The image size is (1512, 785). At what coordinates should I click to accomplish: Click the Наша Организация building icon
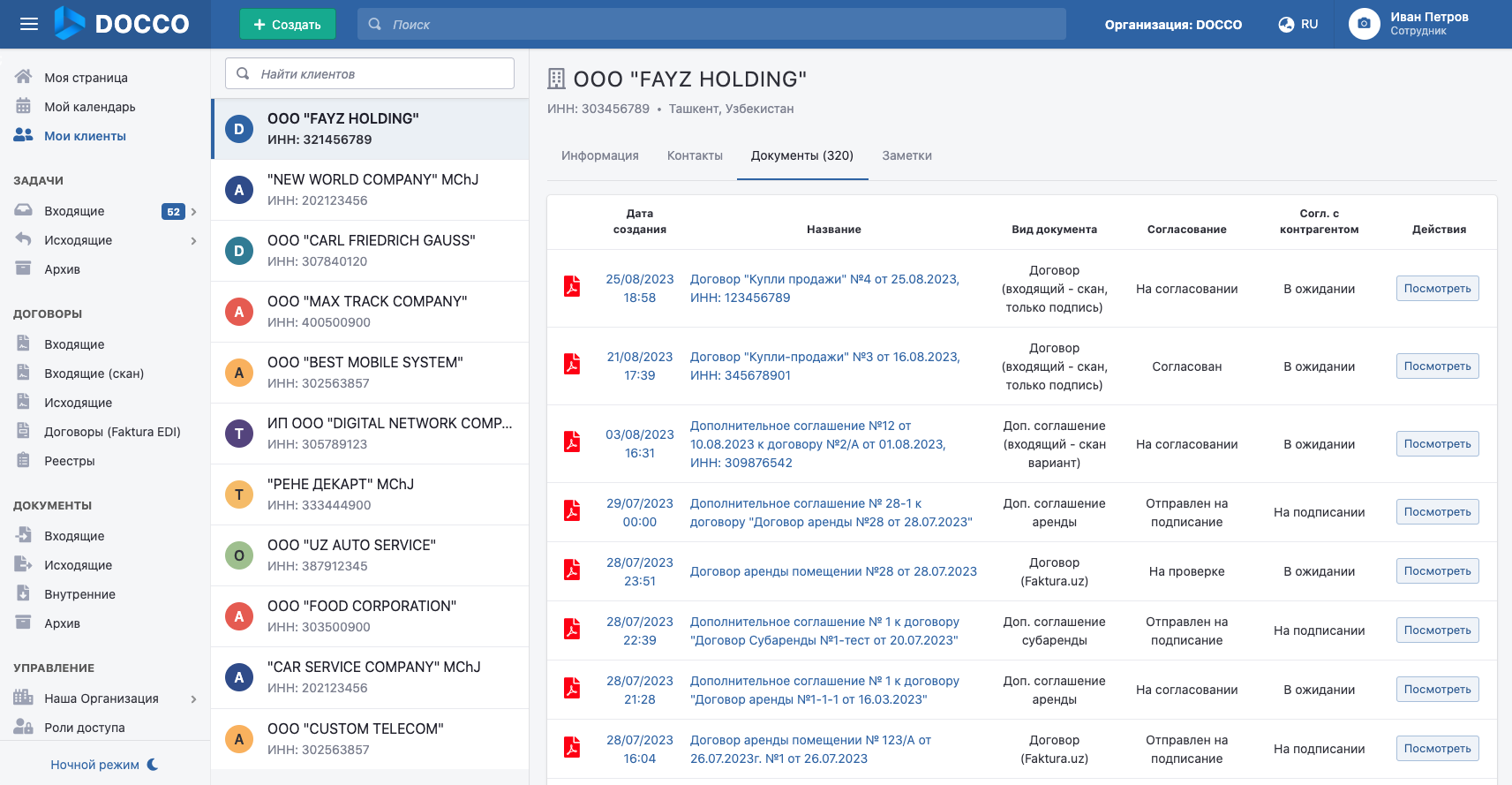(24, 698)
